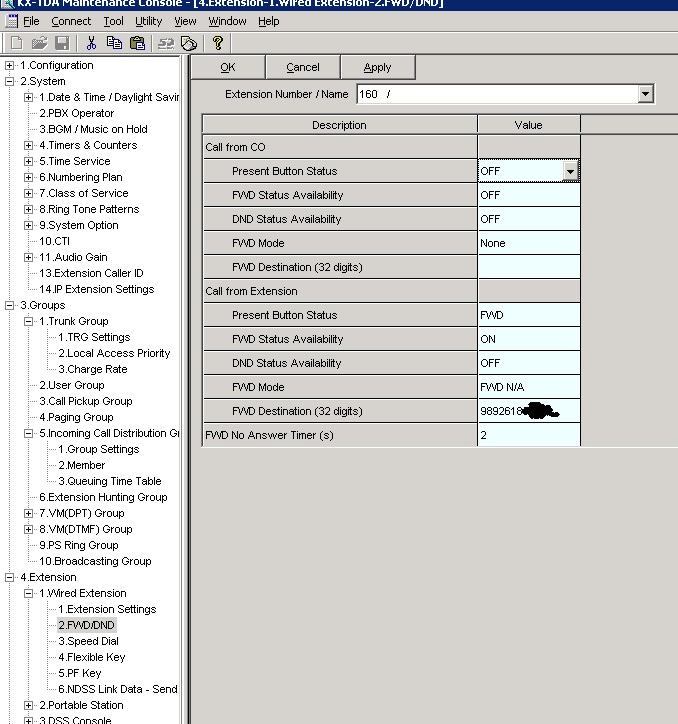Click the Help question mark icon
The image size is (678, 724).
(218, 43)
